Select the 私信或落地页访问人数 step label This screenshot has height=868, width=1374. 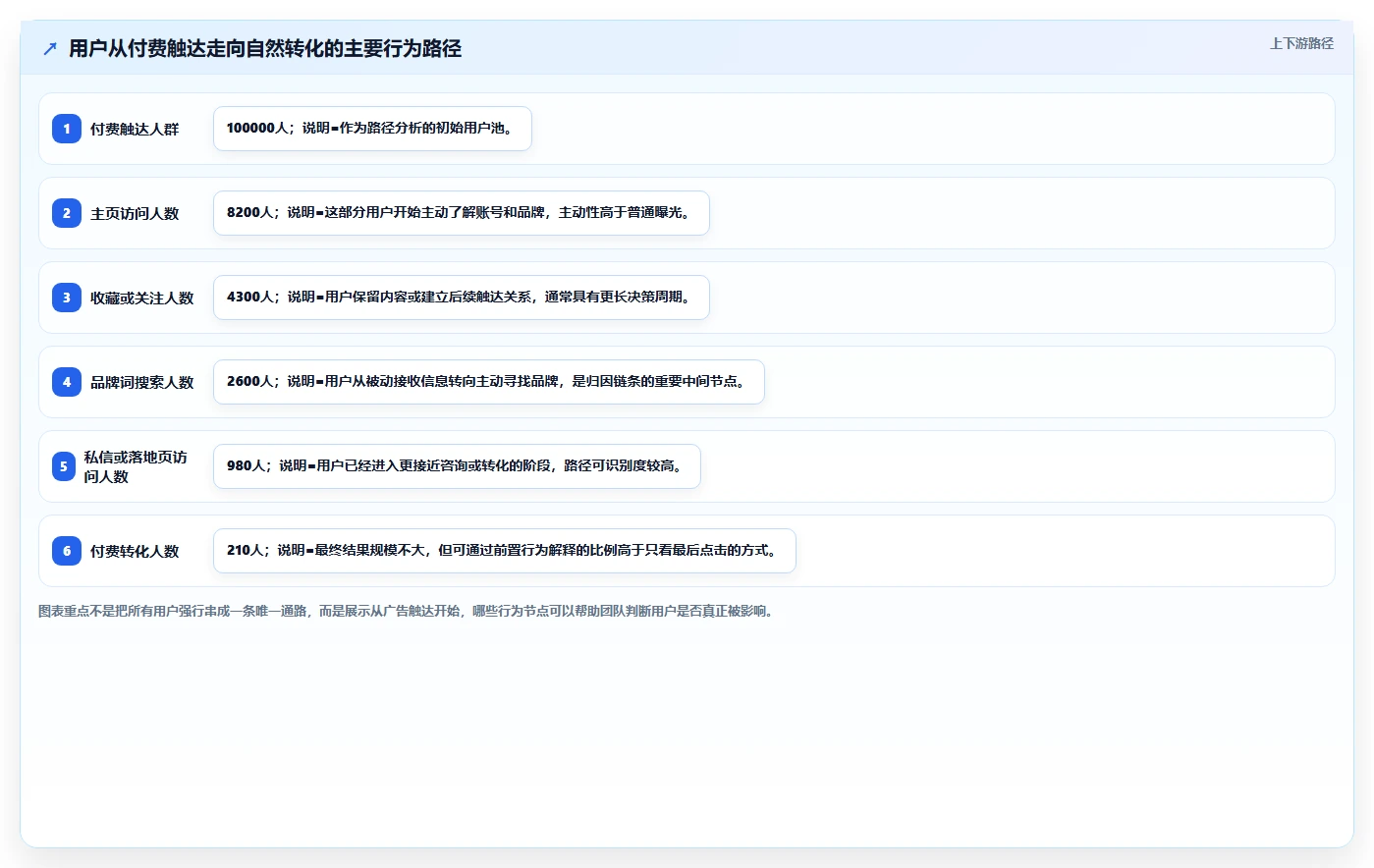click(136, 466)
